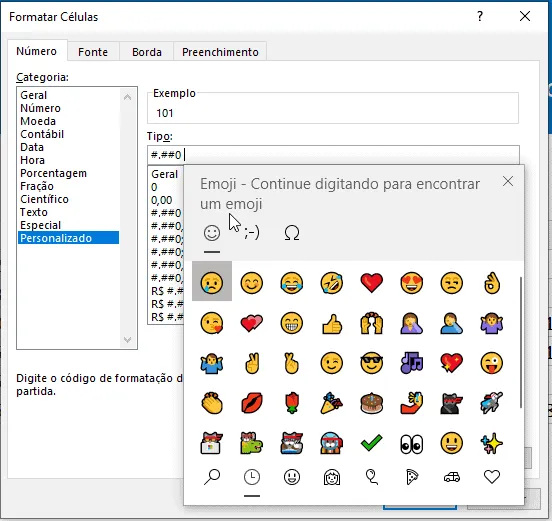This screenshot has height=521, width=552.
Task: Close the emoji picker panel
Action: [x=508, y=181]
